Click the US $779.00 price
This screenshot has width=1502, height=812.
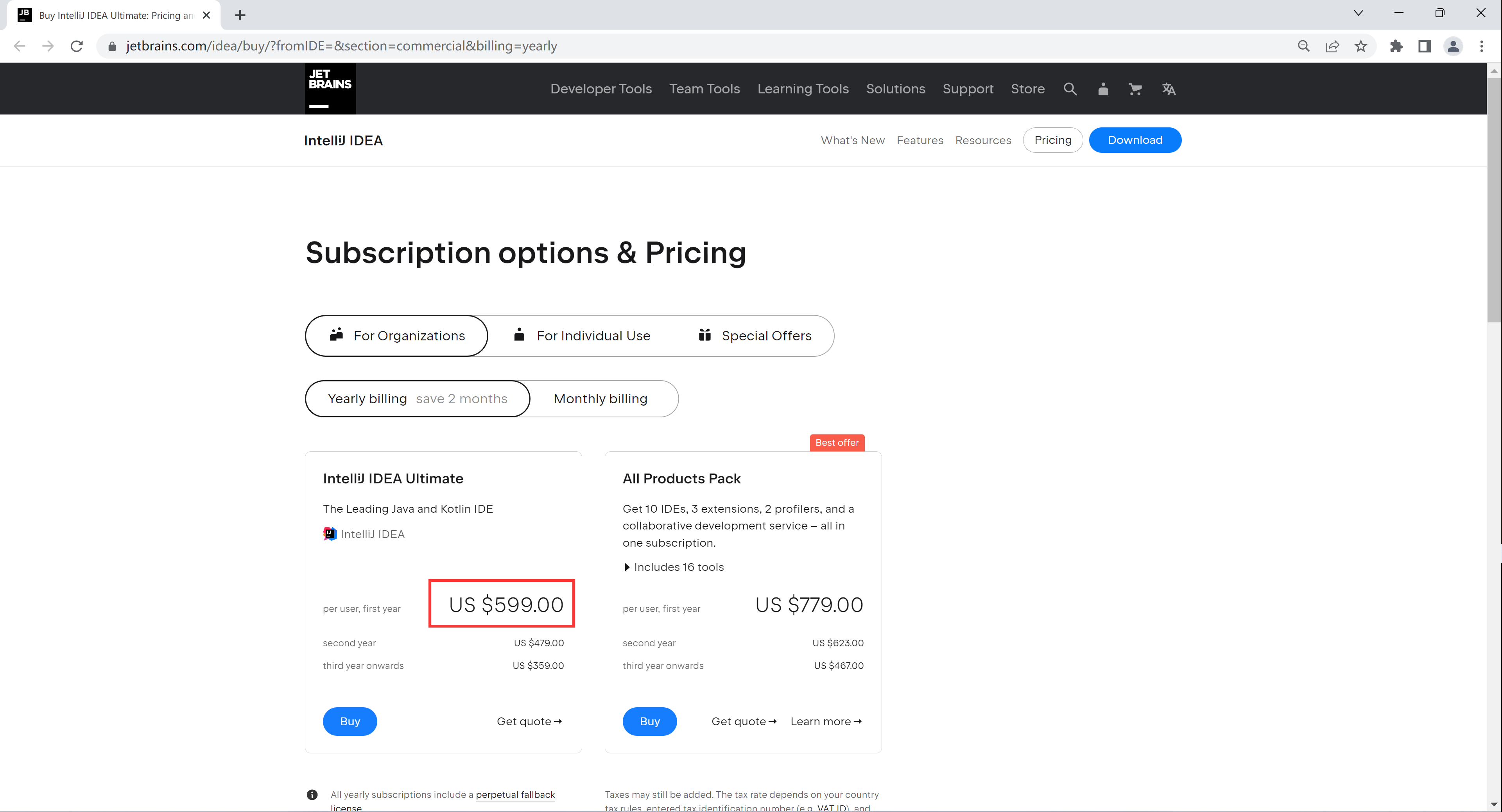point(809,605)
